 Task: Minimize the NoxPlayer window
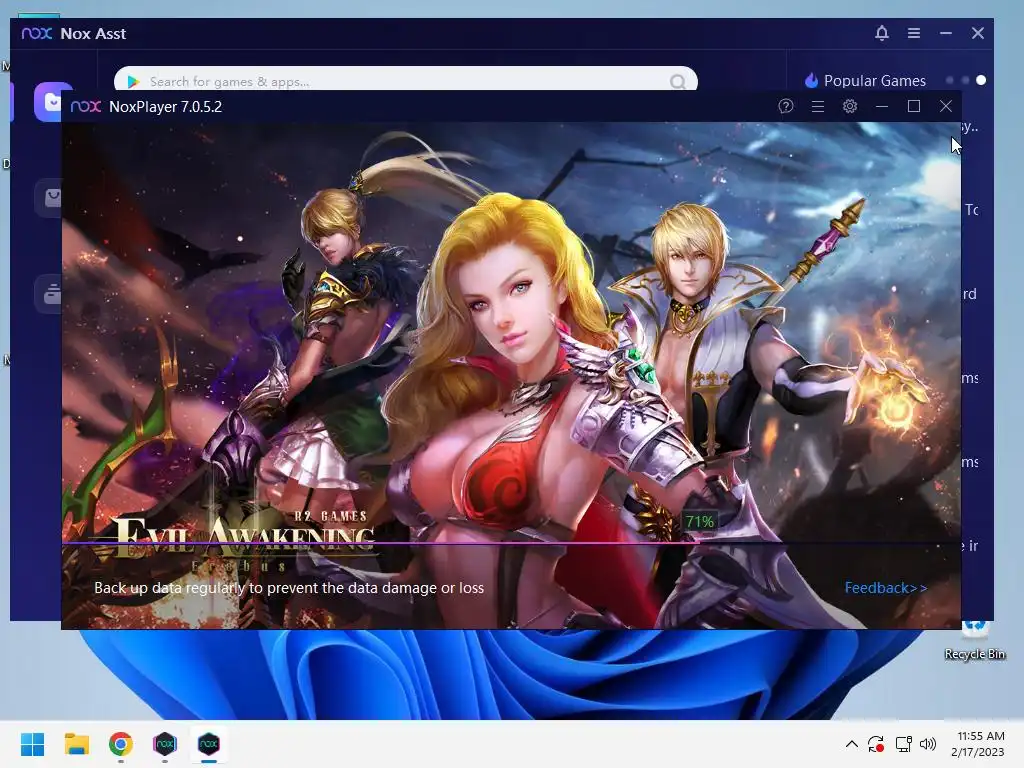tap(882, 106)
